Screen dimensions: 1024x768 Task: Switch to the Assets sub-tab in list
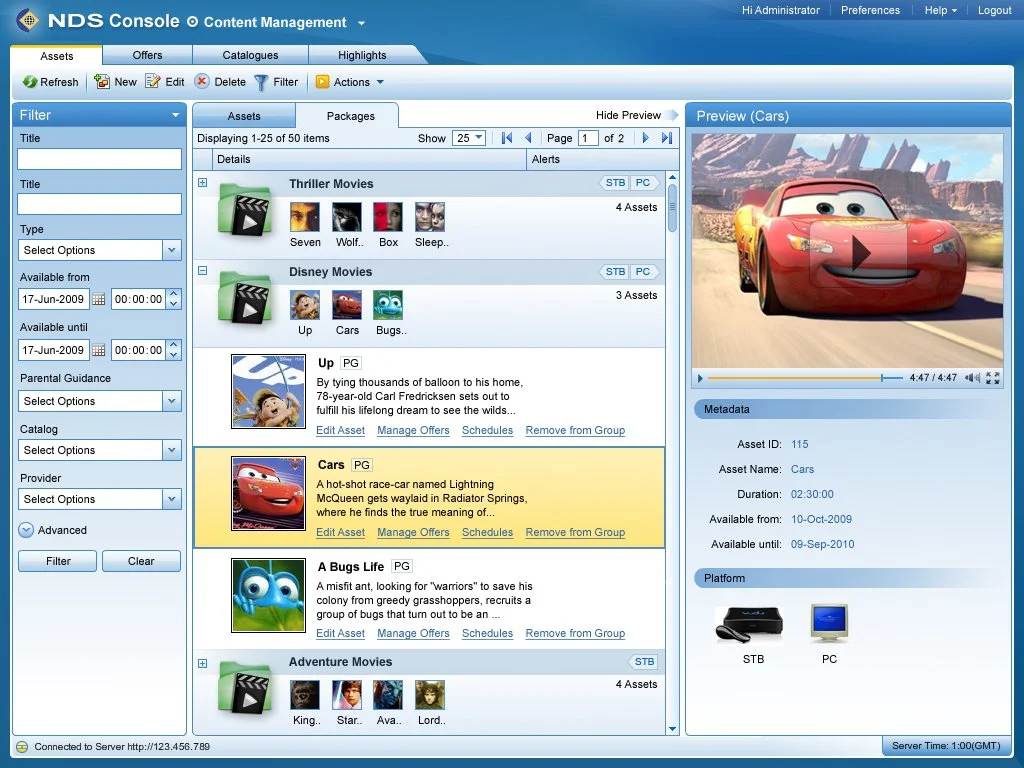click(244, 116)
